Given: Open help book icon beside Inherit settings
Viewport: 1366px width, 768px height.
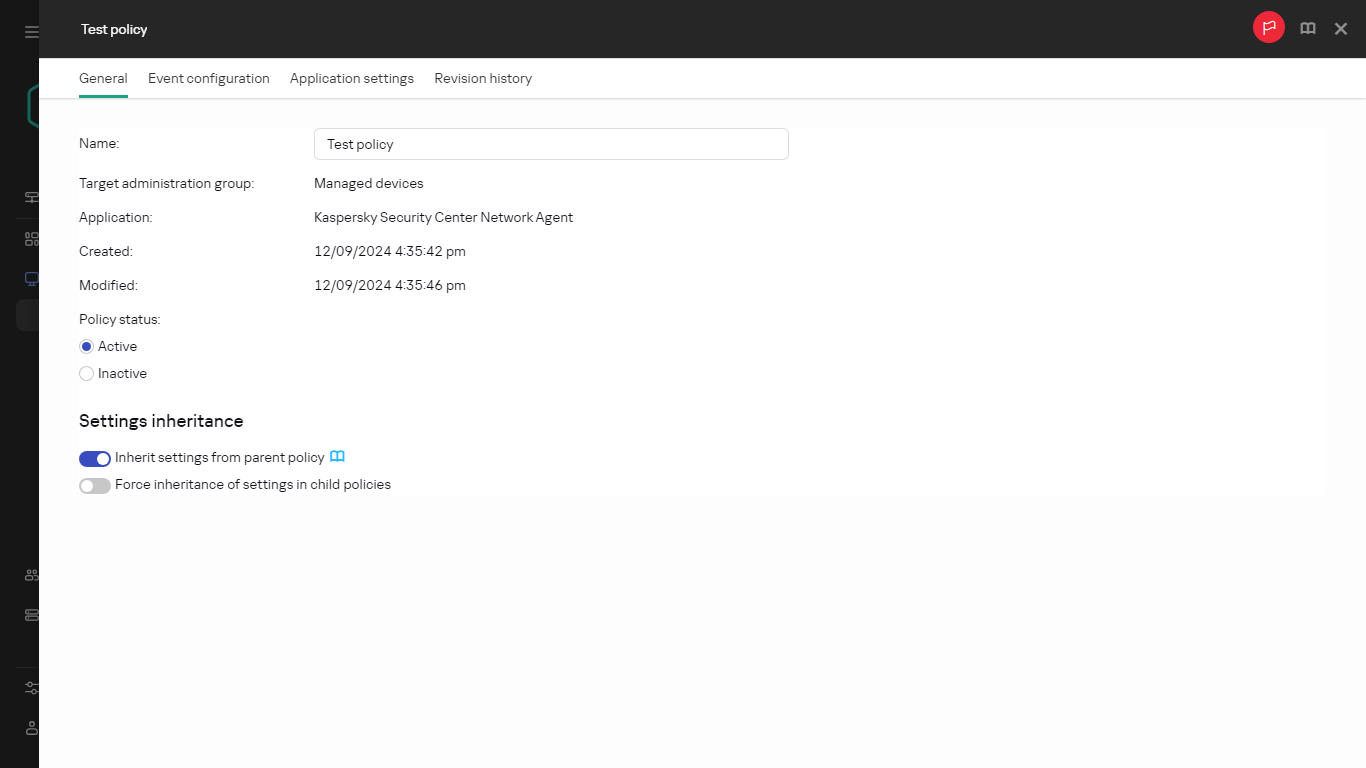Looking at the screenshot, I should [x=337, y=457].
